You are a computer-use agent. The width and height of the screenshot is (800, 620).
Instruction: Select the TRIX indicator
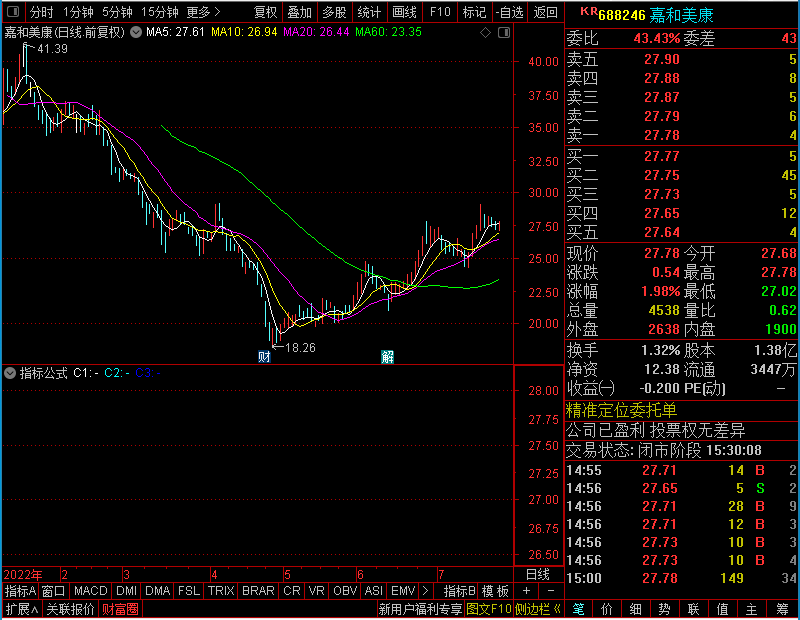[x=221, y=591]
